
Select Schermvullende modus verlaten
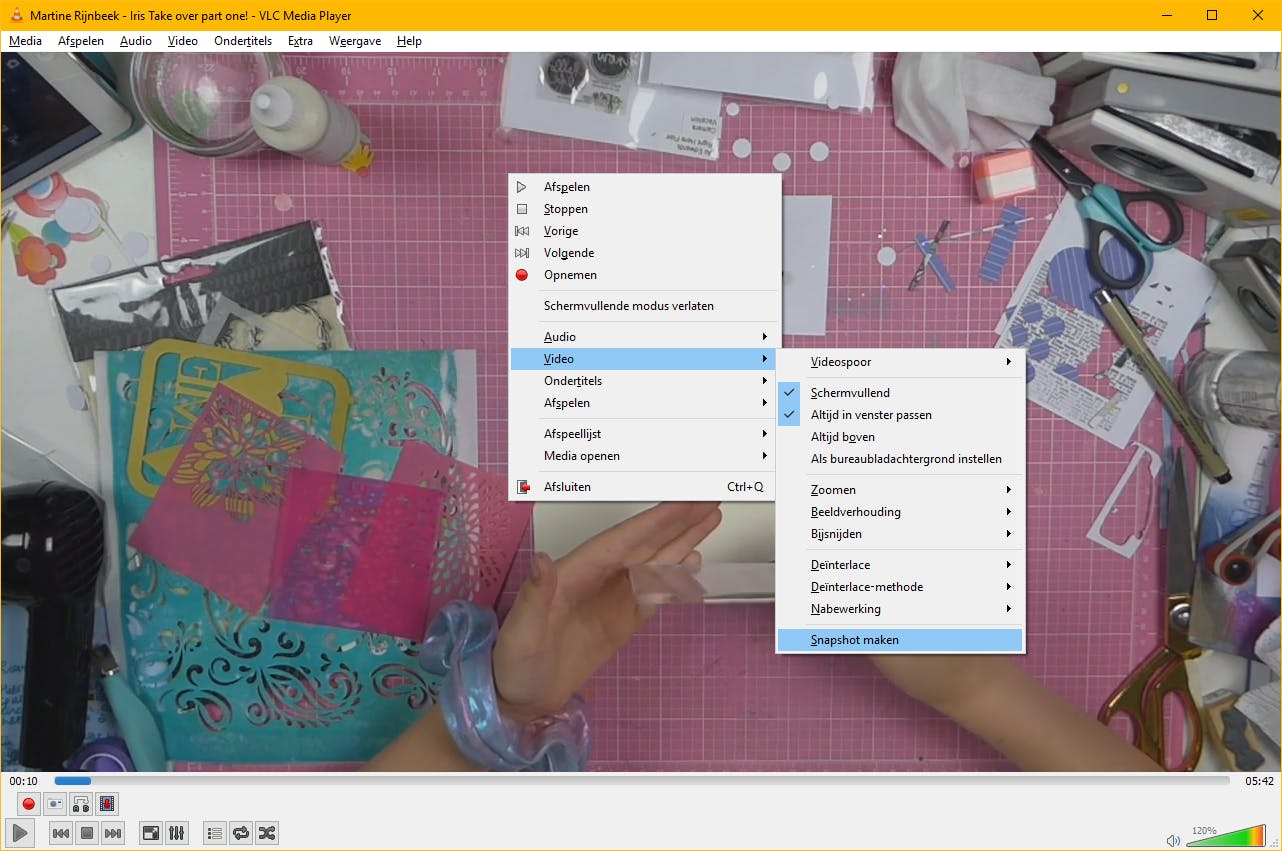coord(645,306)
